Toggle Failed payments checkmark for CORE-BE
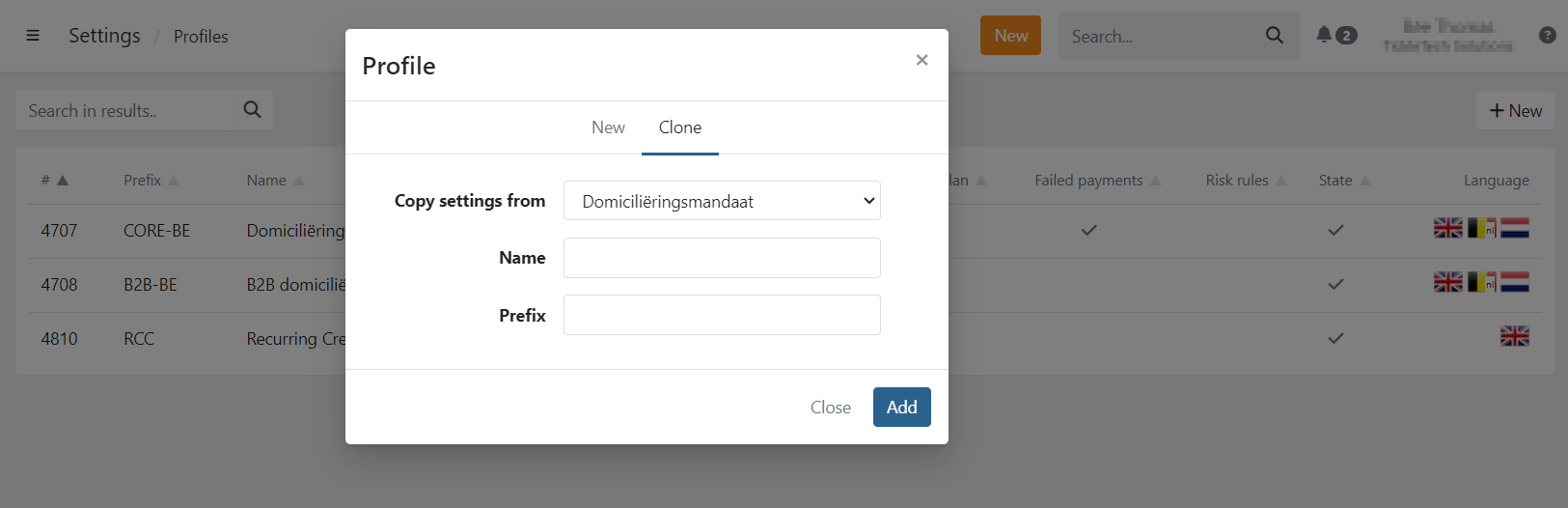The image size is (1568, 508). (x=1088, y=230)
